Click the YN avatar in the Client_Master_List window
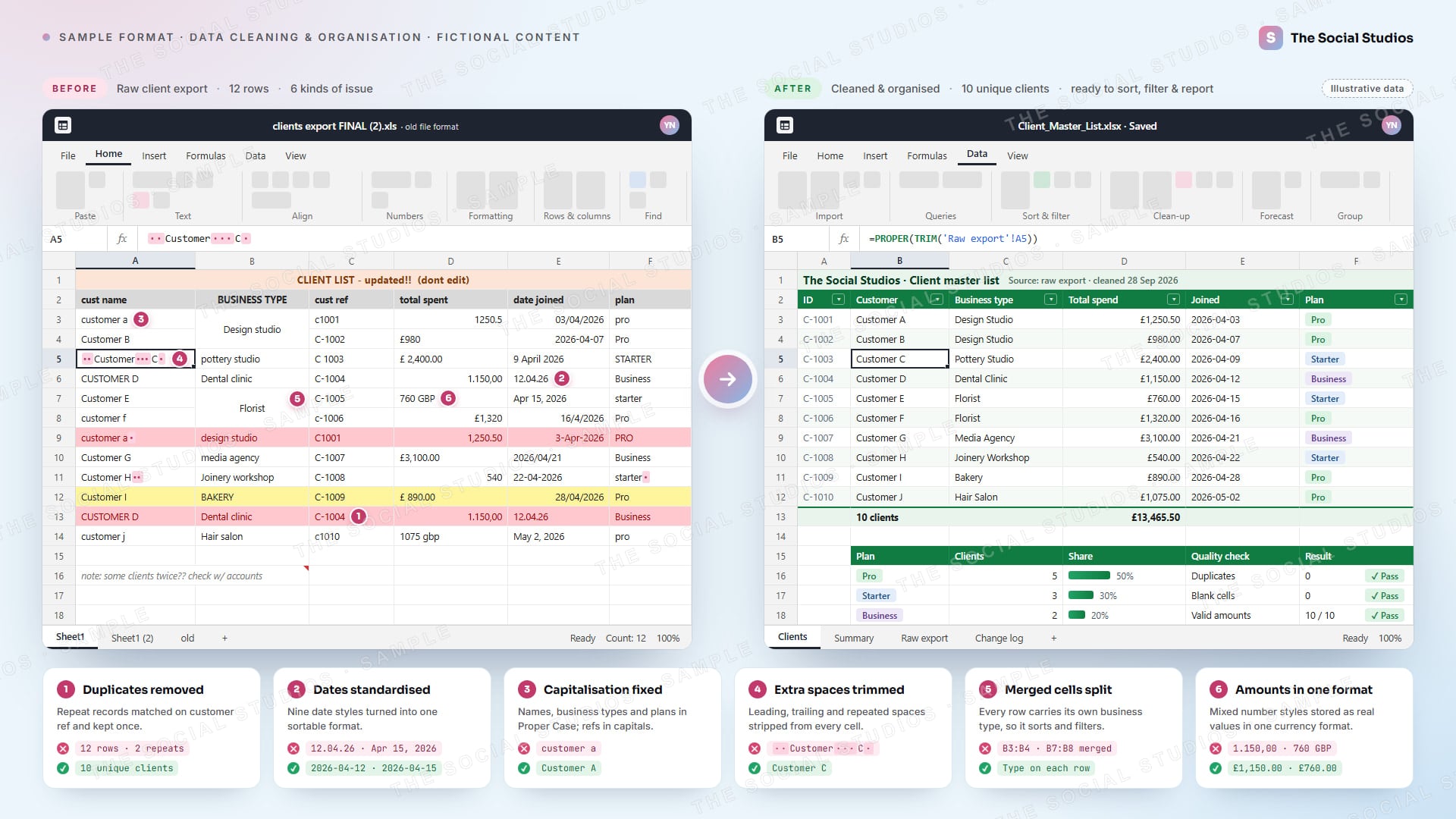 (1391, 126)
